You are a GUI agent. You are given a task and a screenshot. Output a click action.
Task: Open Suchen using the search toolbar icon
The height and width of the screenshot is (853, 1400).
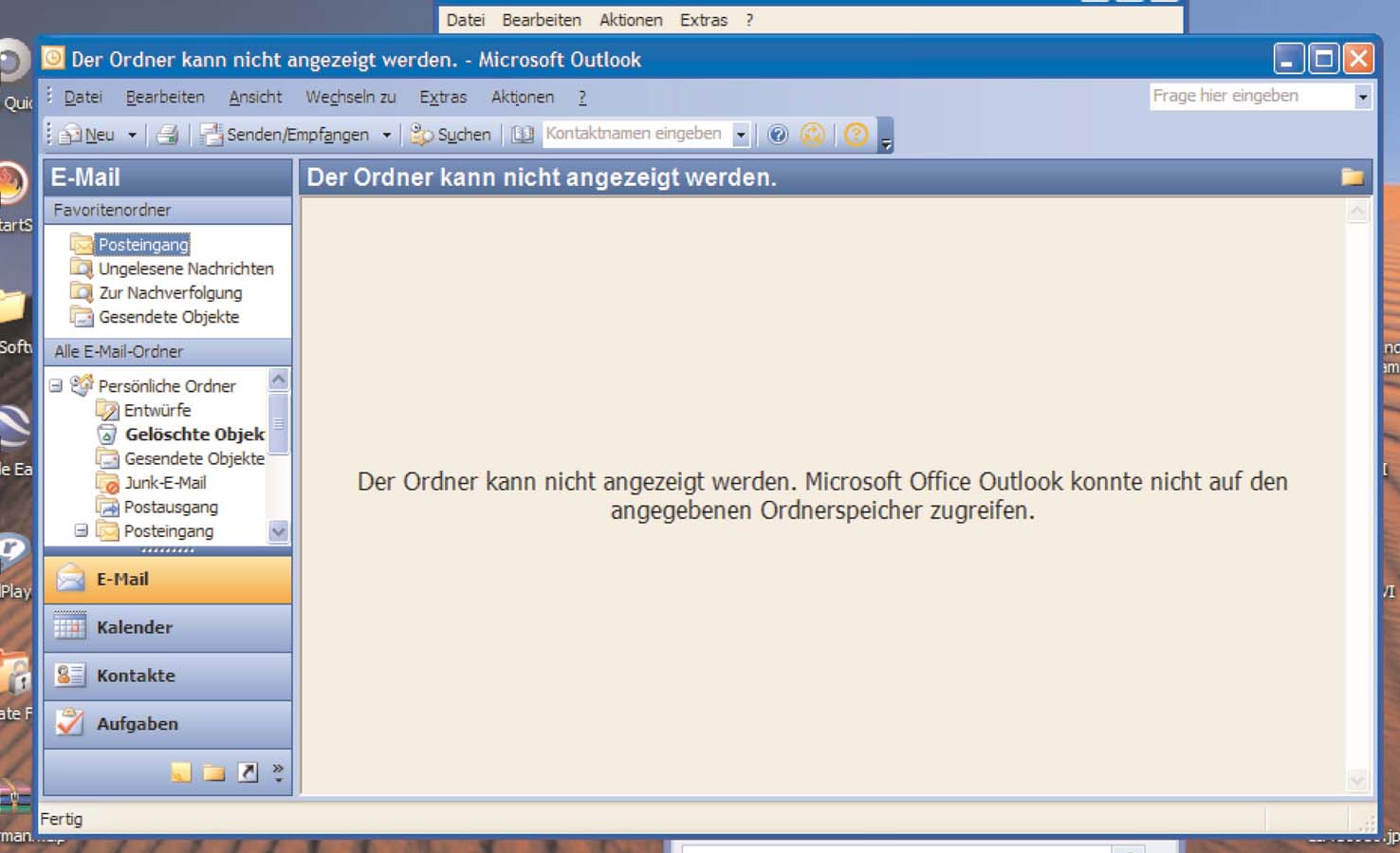pyautogui.click(x=423, y=134)
